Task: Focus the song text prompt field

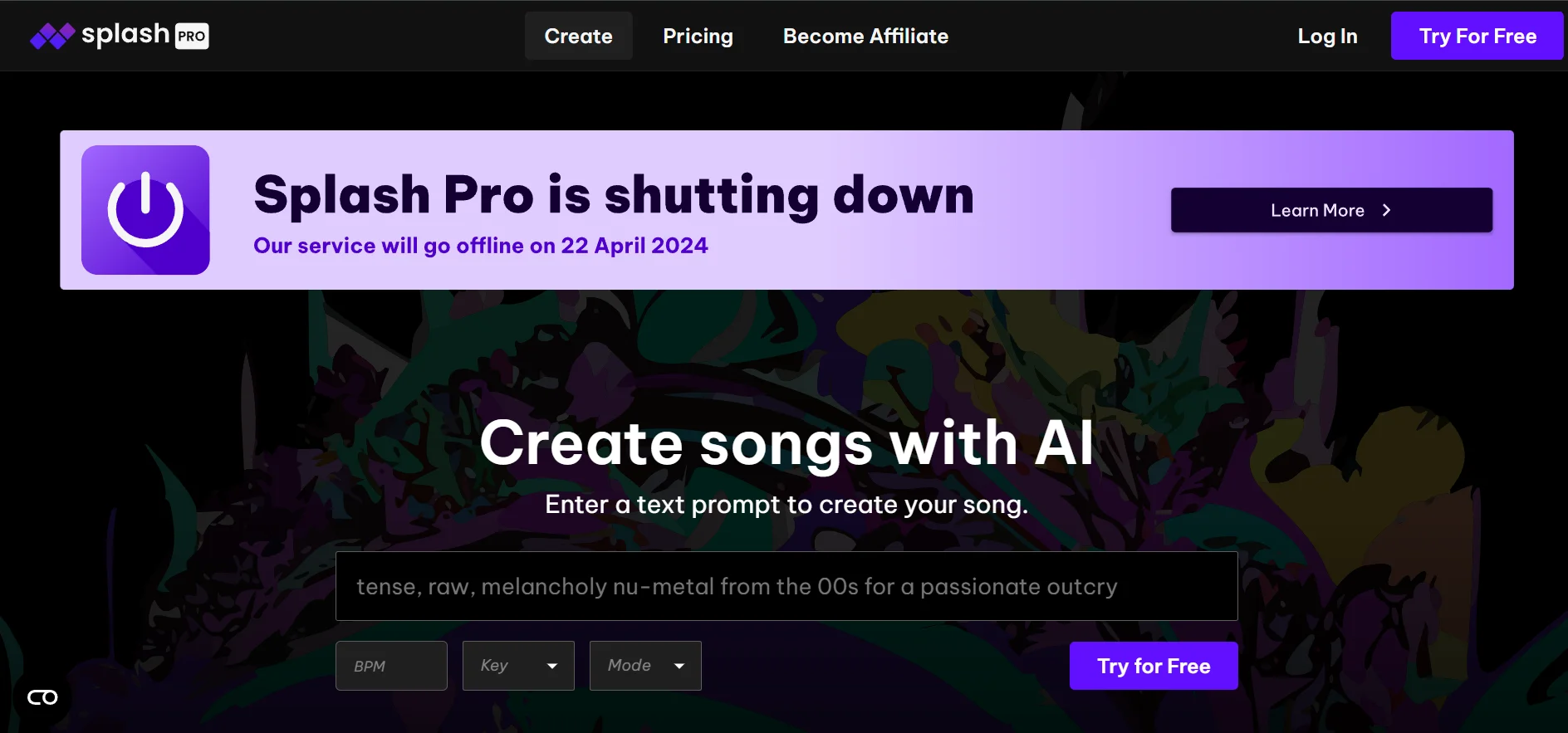Action: (786, 586)
